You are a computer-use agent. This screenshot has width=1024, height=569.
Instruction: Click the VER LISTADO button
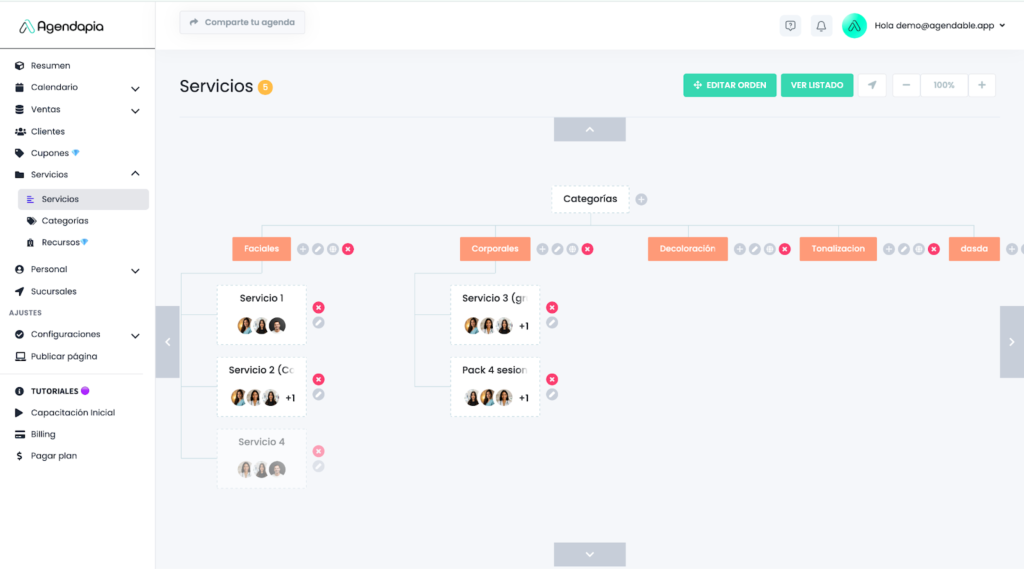pos(816,85)
